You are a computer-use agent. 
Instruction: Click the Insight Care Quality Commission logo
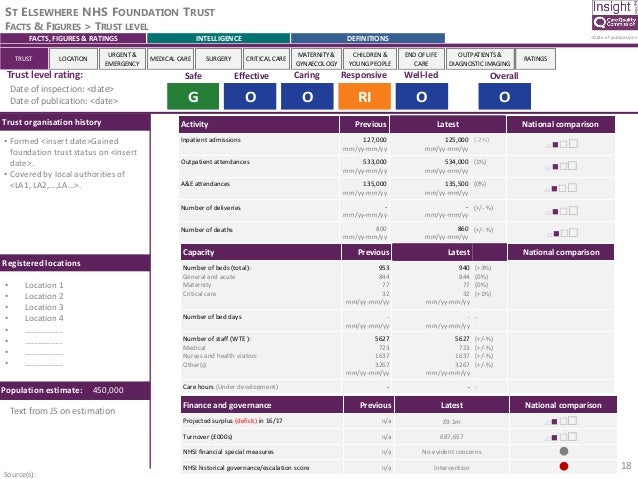click(614, 15)
